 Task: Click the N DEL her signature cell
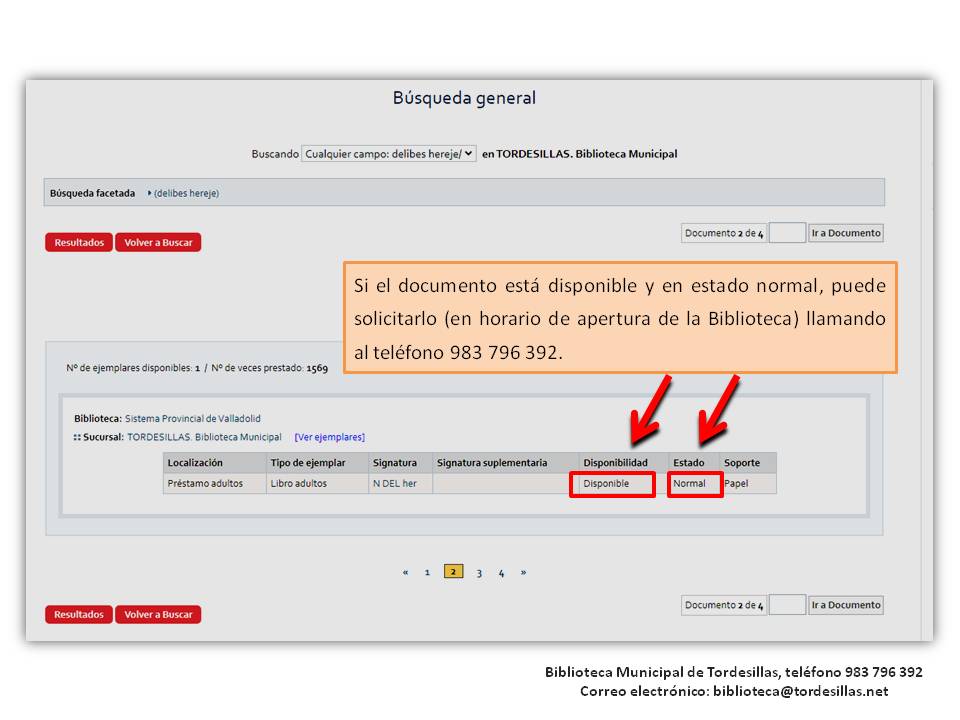tap(400, 484)
